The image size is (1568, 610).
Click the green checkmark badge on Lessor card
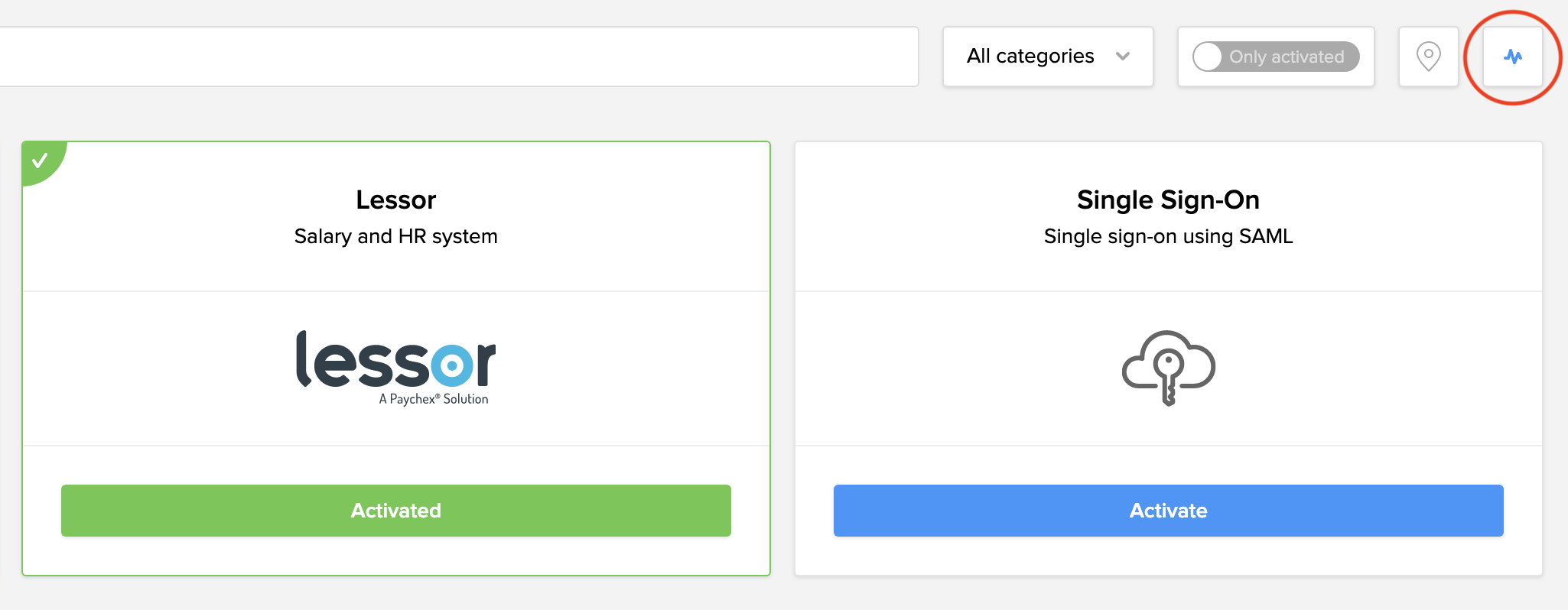[40, 160]
